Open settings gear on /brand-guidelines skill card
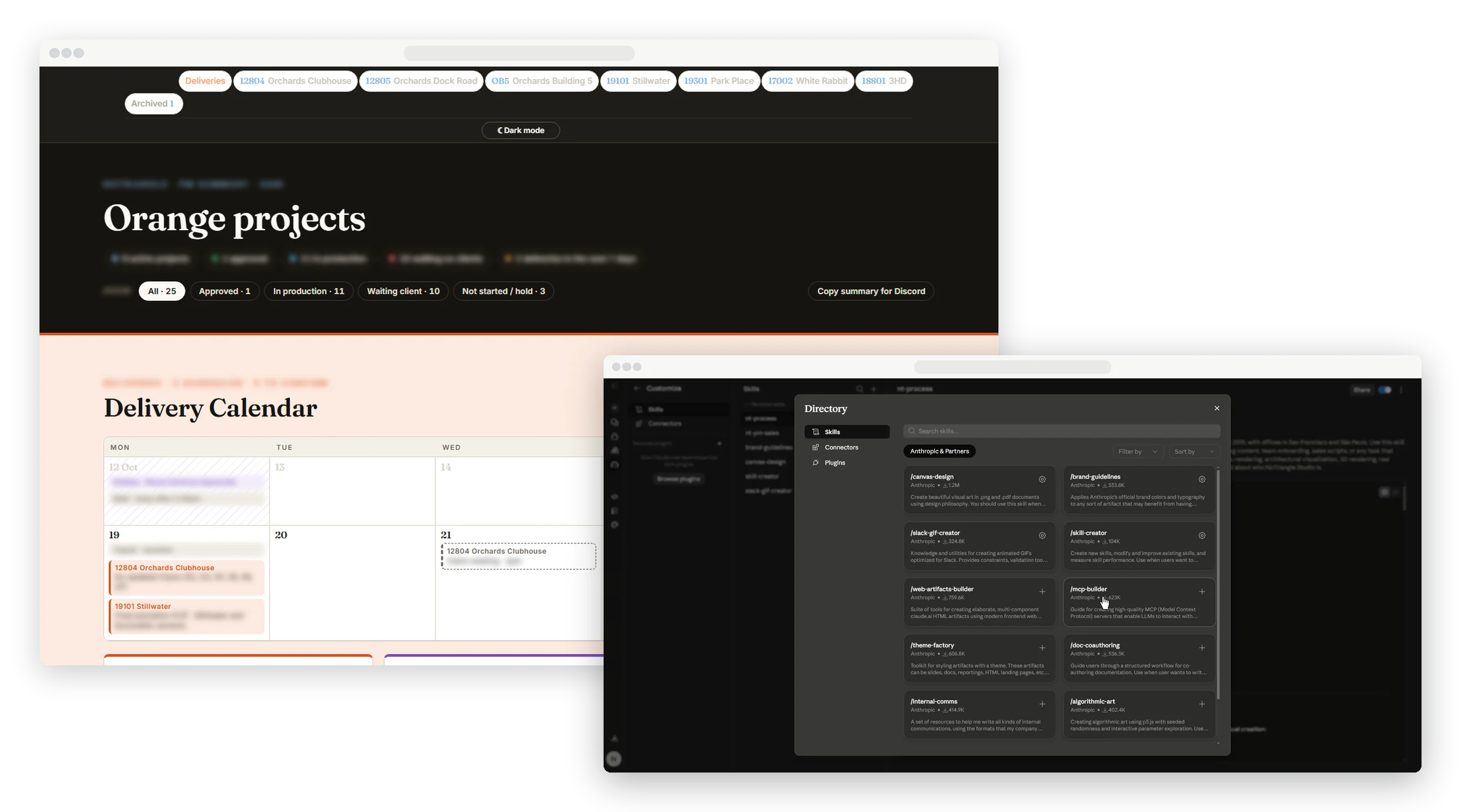The width and height of the screenshot is (1461, 812). click(1202, 479)
